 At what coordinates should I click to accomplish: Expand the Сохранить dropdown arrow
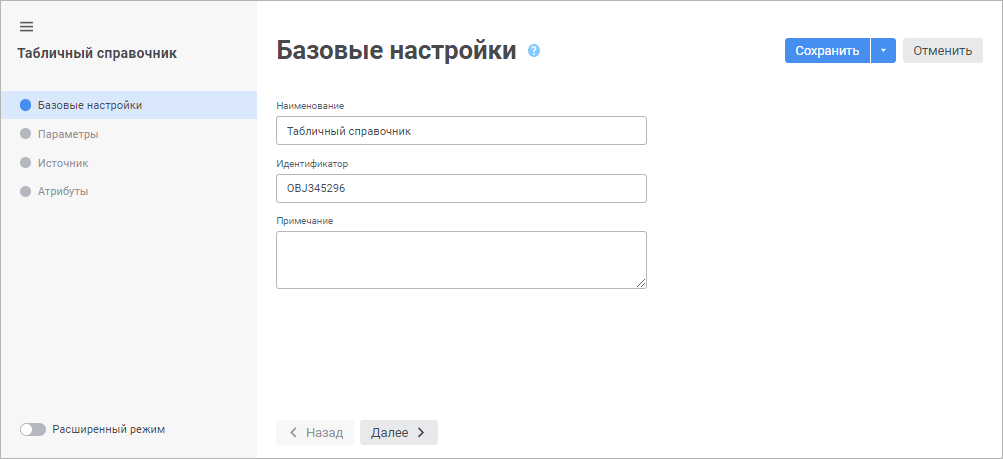coord(883,51)
